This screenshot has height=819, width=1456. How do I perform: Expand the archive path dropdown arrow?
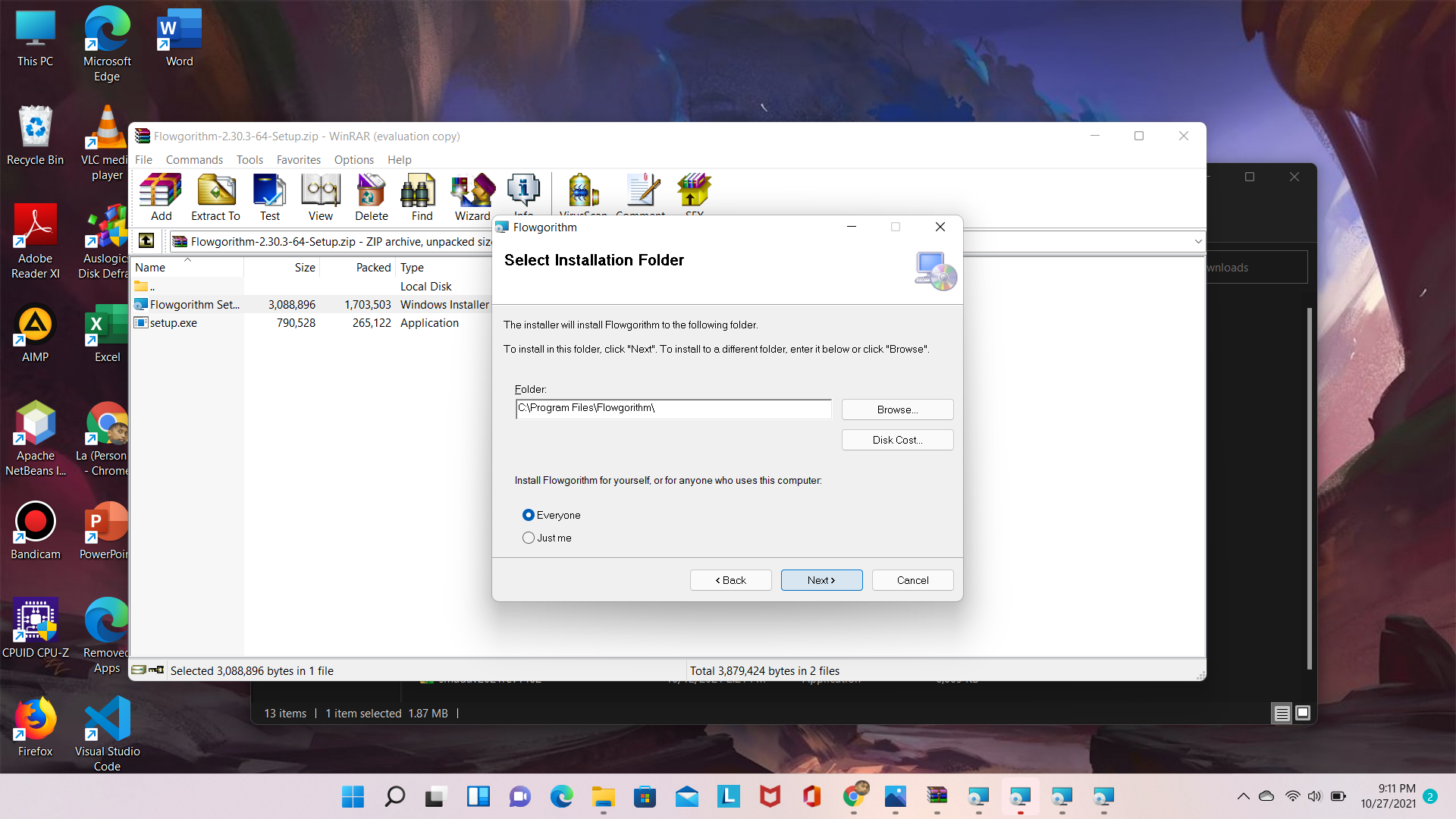click(1198, 241)
